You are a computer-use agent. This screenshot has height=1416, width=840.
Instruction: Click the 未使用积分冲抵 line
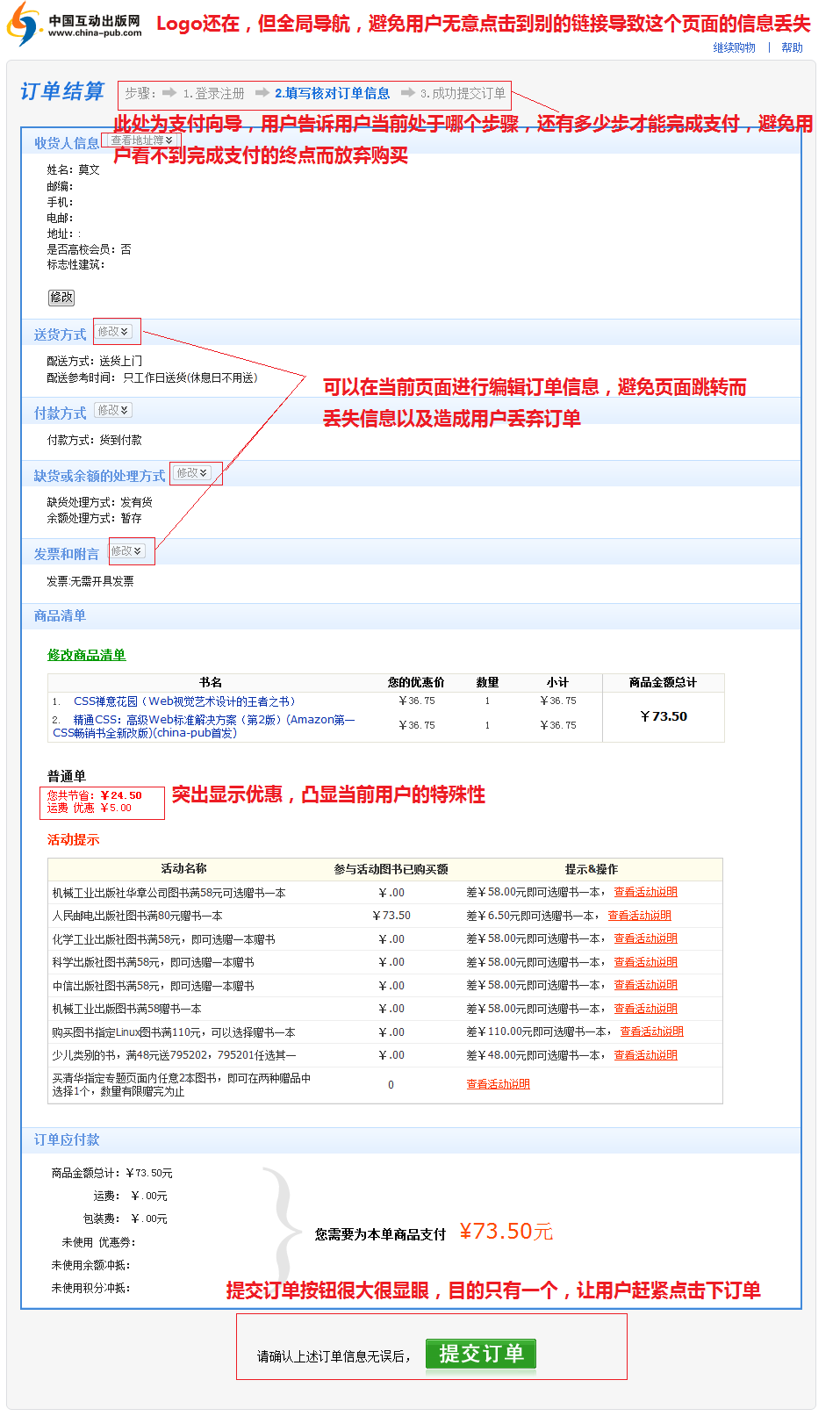[90, 1288]
